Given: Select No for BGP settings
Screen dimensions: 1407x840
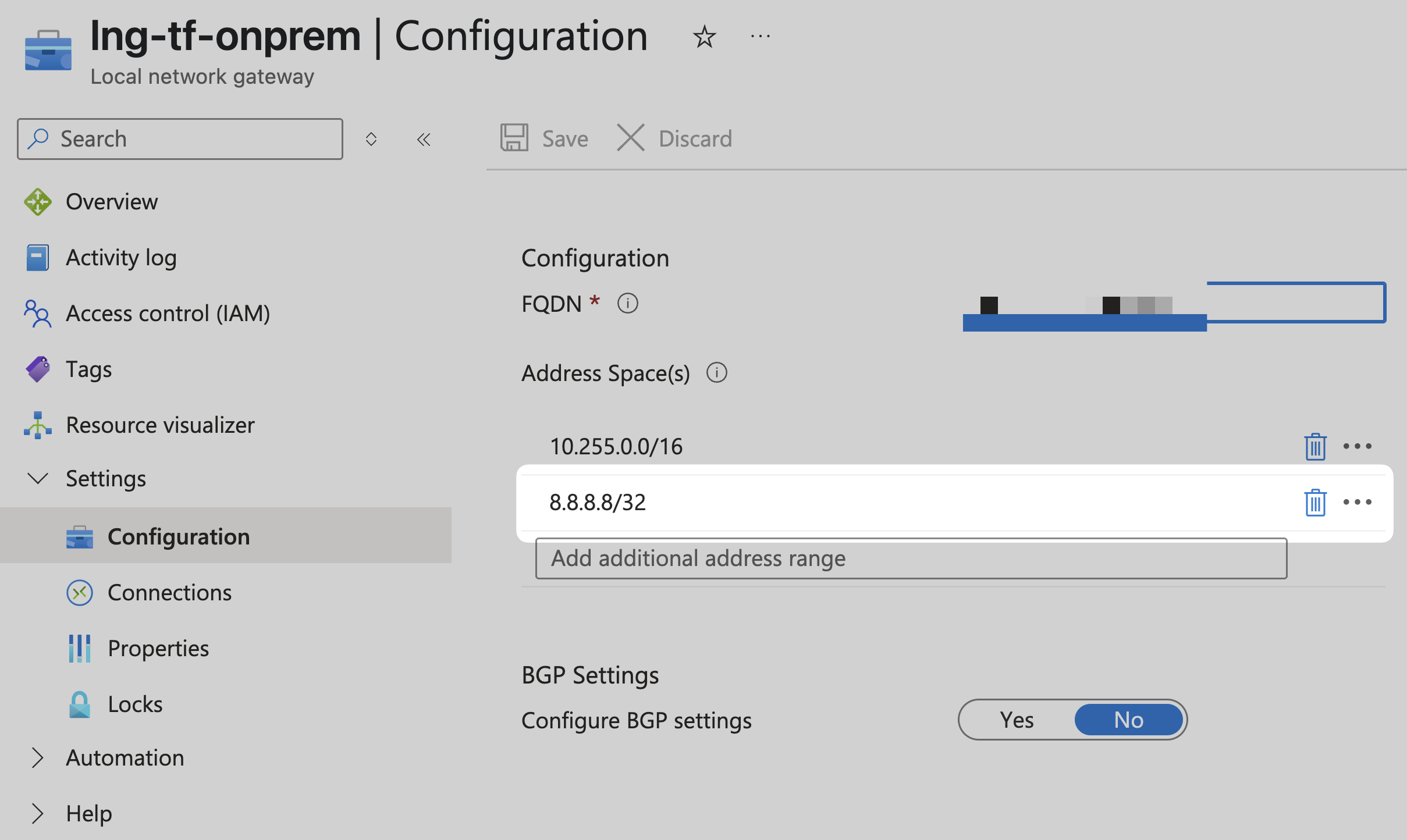Looking at the screenshot, I should (1128, 720).
